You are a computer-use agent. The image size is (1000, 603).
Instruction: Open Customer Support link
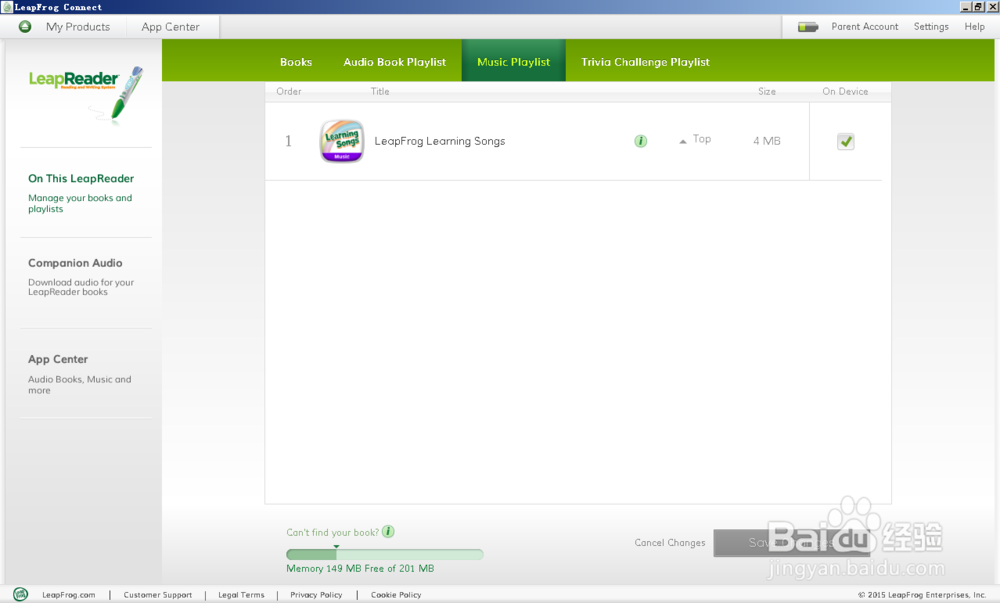[158, 595]
